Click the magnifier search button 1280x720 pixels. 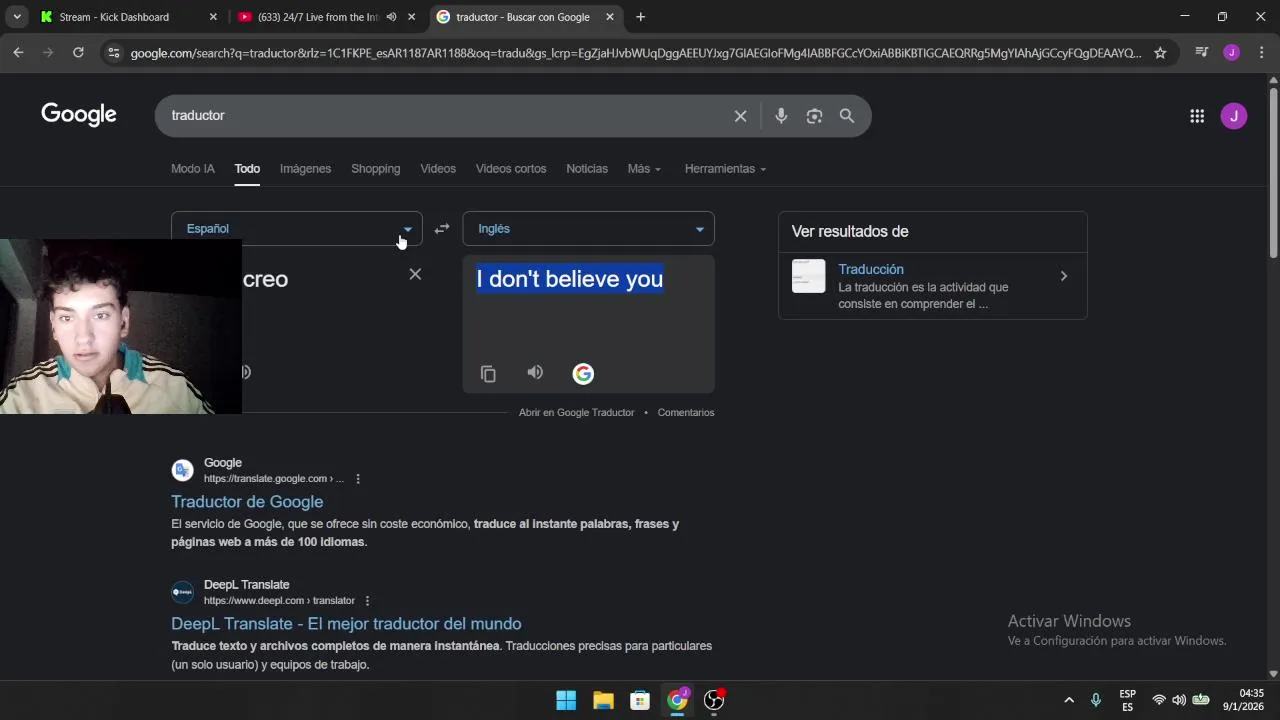pyautogui.click(x=847, y=116)
